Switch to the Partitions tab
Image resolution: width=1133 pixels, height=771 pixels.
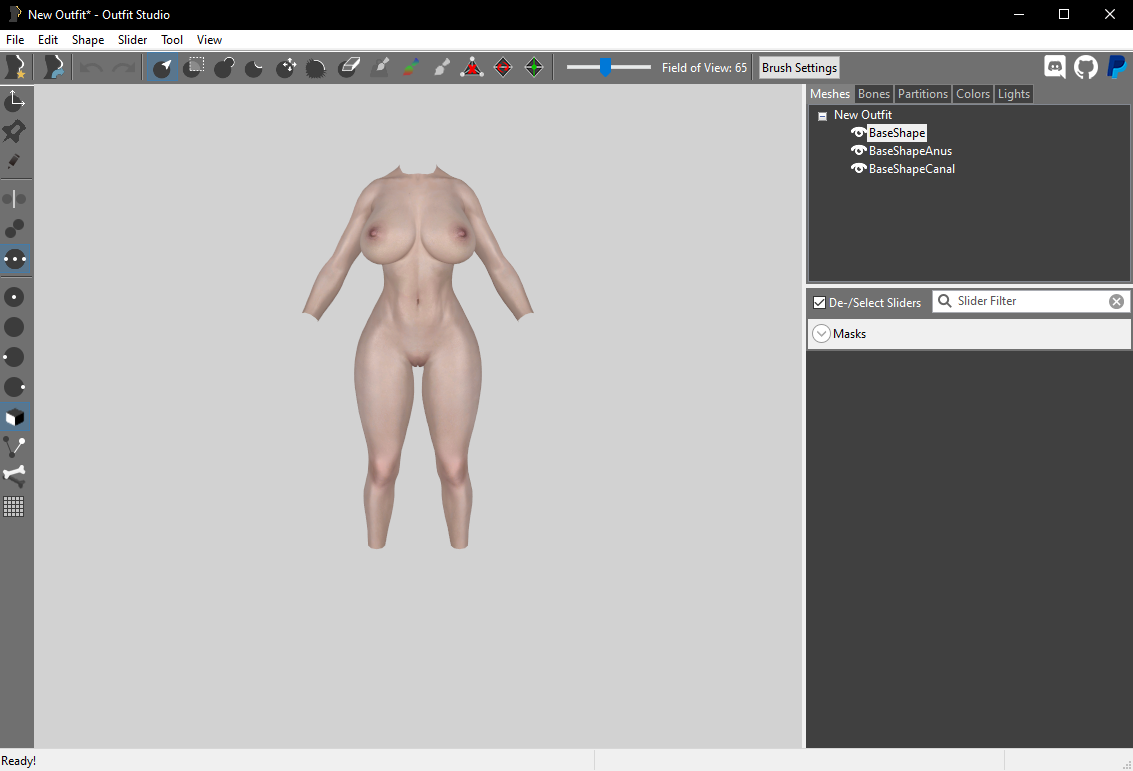[923, 94]
